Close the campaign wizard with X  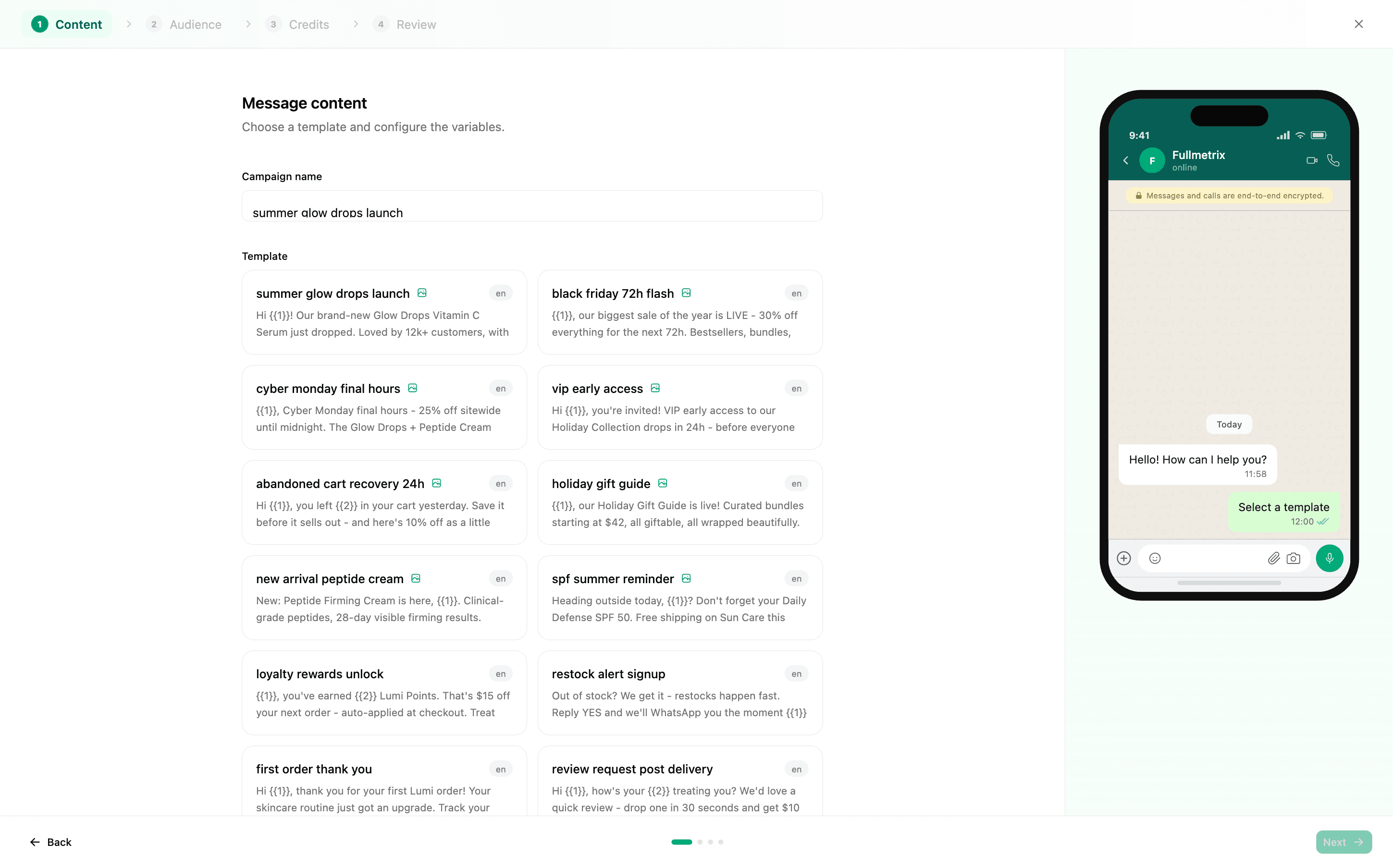tap(1358, 24)
